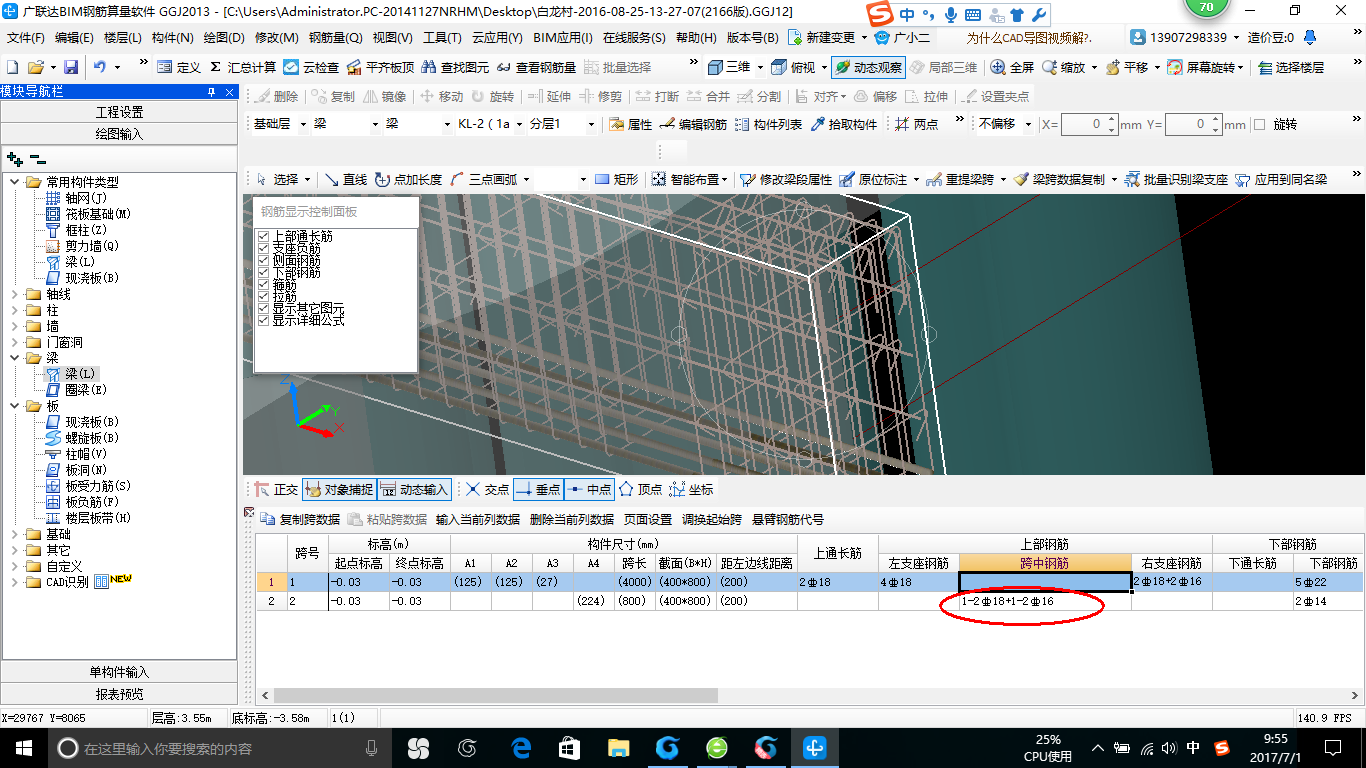Image resolution: width=1366 pixels, height=768 pixels.
Task: Uncheck 拉筋 tie bar checkbox
Action: [264, 296]
